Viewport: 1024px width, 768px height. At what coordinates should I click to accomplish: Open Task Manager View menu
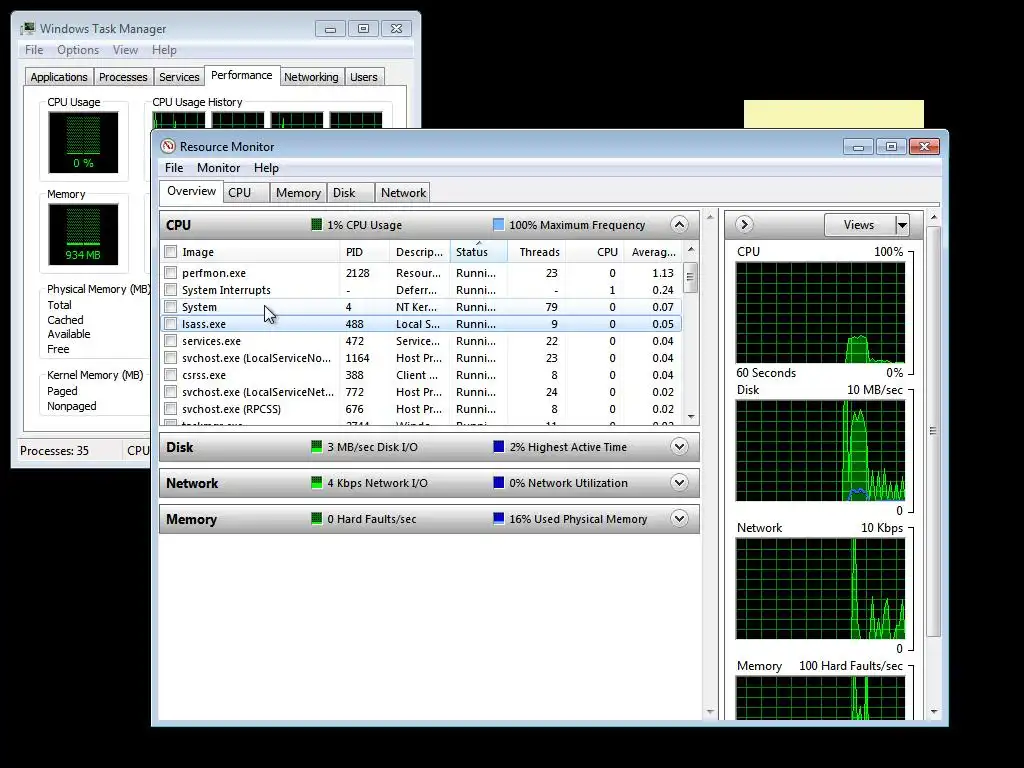pyautogui.click(x=125, y=50)
